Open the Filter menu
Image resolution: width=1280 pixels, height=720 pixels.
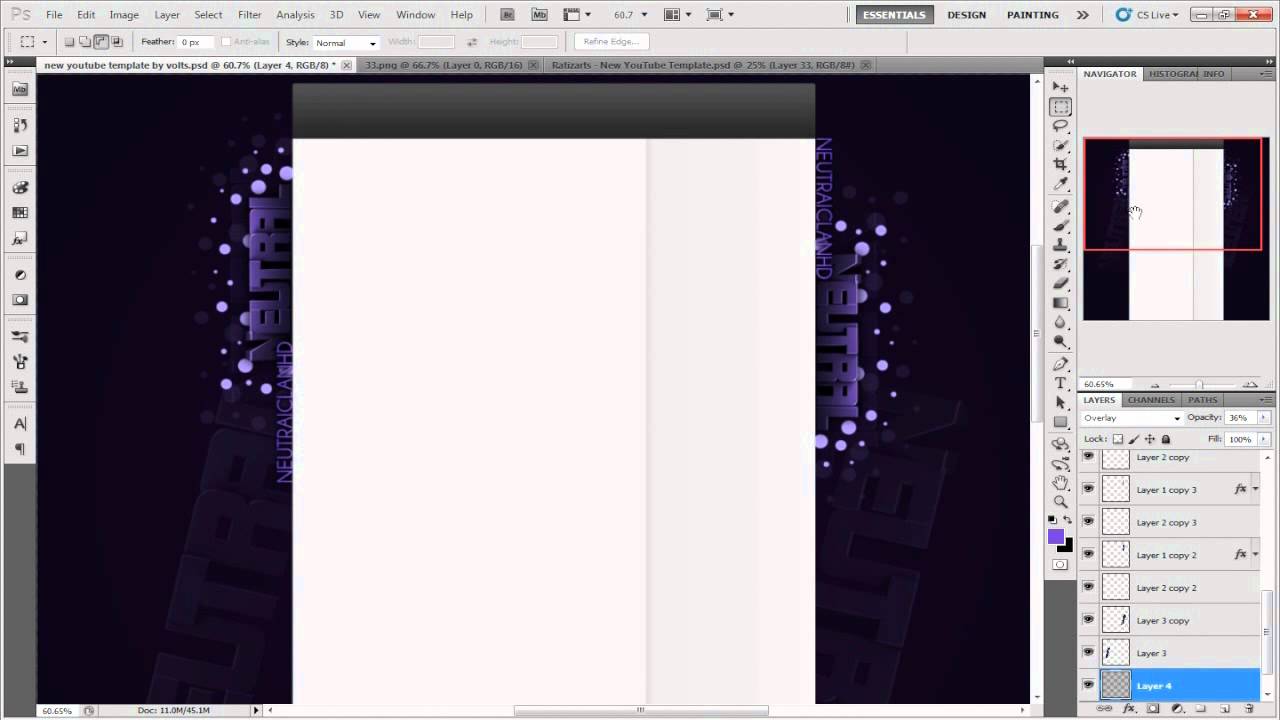point(249,15)
